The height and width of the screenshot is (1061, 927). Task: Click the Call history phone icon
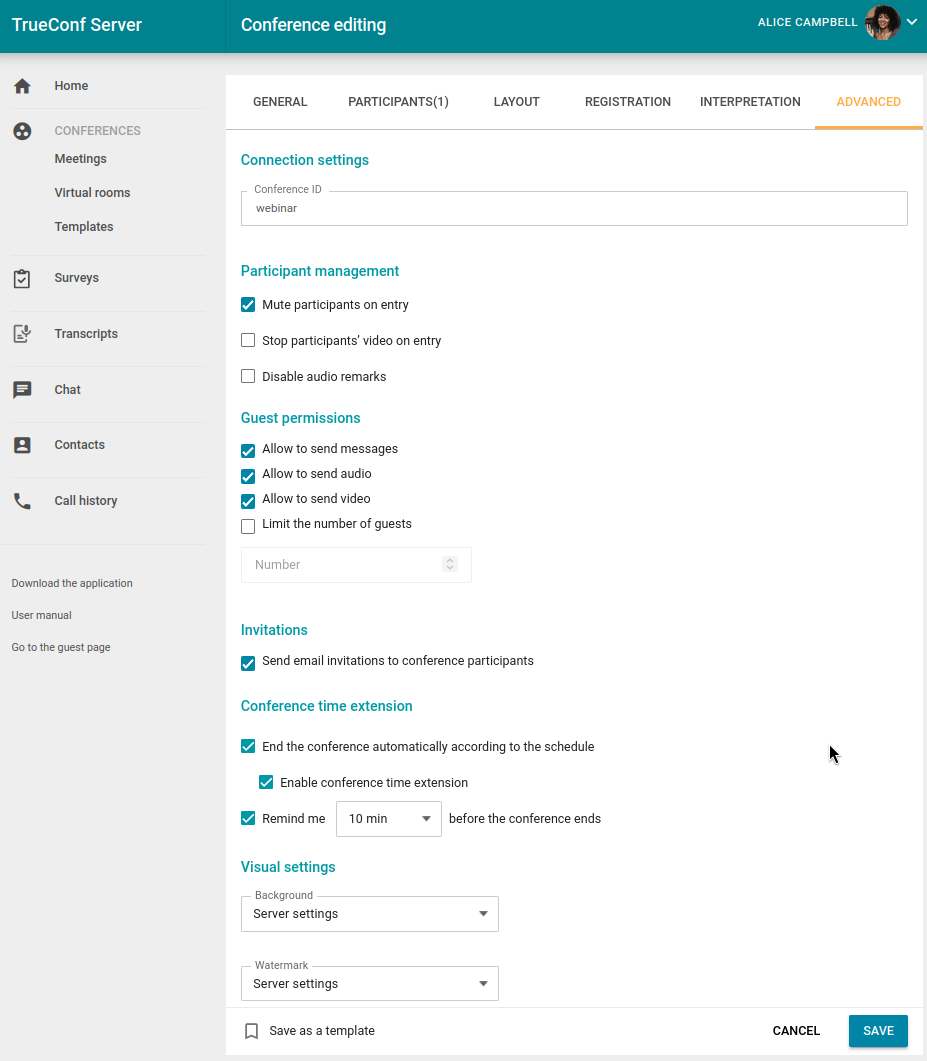[x=22, y=501]
